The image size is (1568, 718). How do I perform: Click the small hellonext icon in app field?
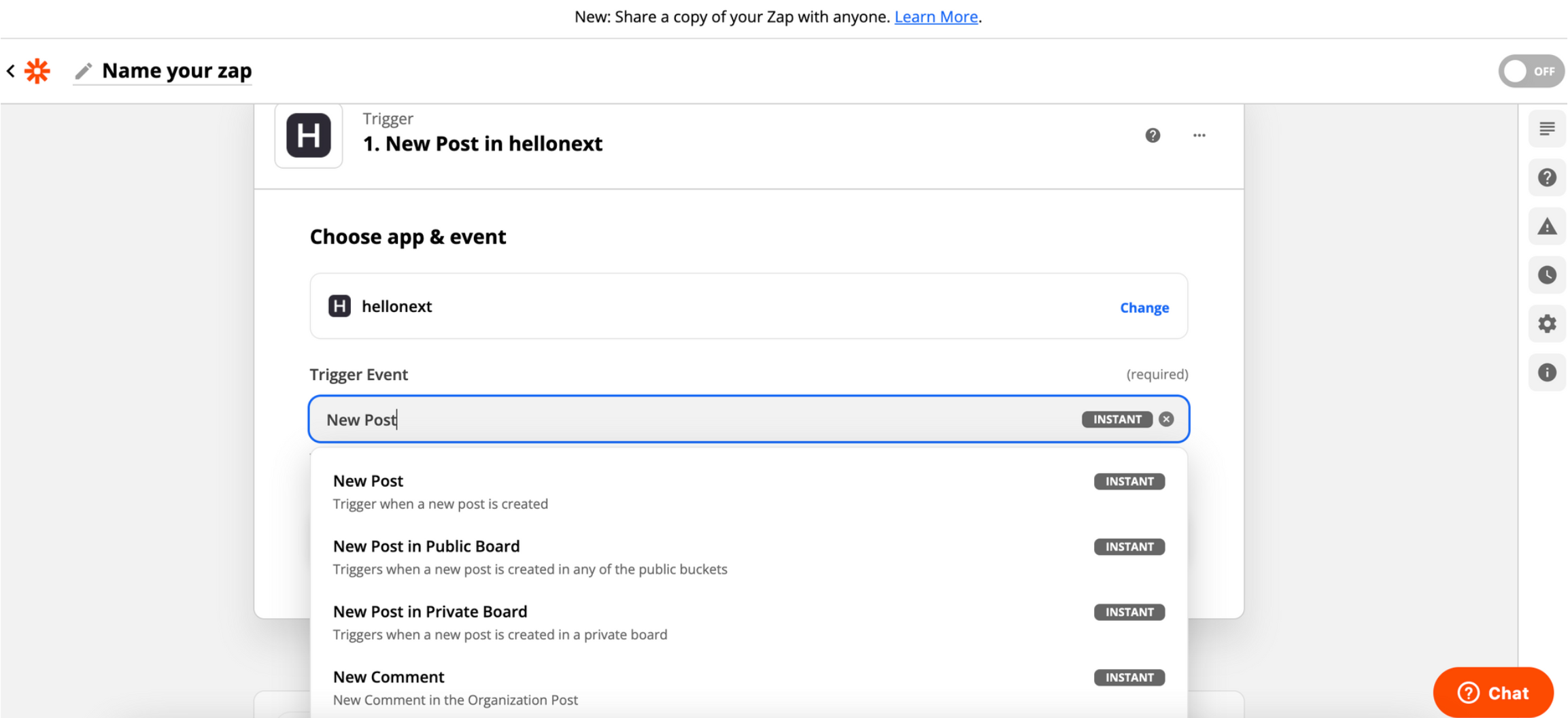coord(339,306)
